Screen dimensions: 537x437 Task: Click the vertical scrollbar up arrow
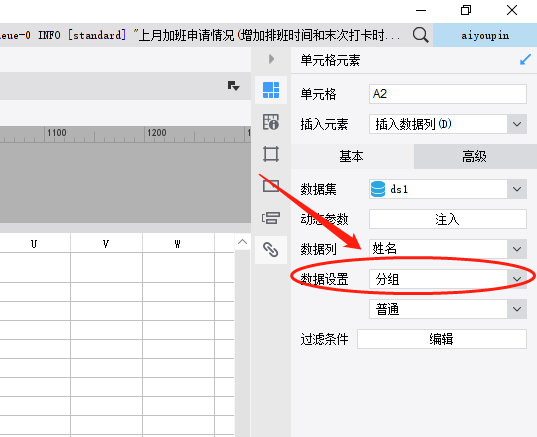pyautogui.click(x=242, y=242)
